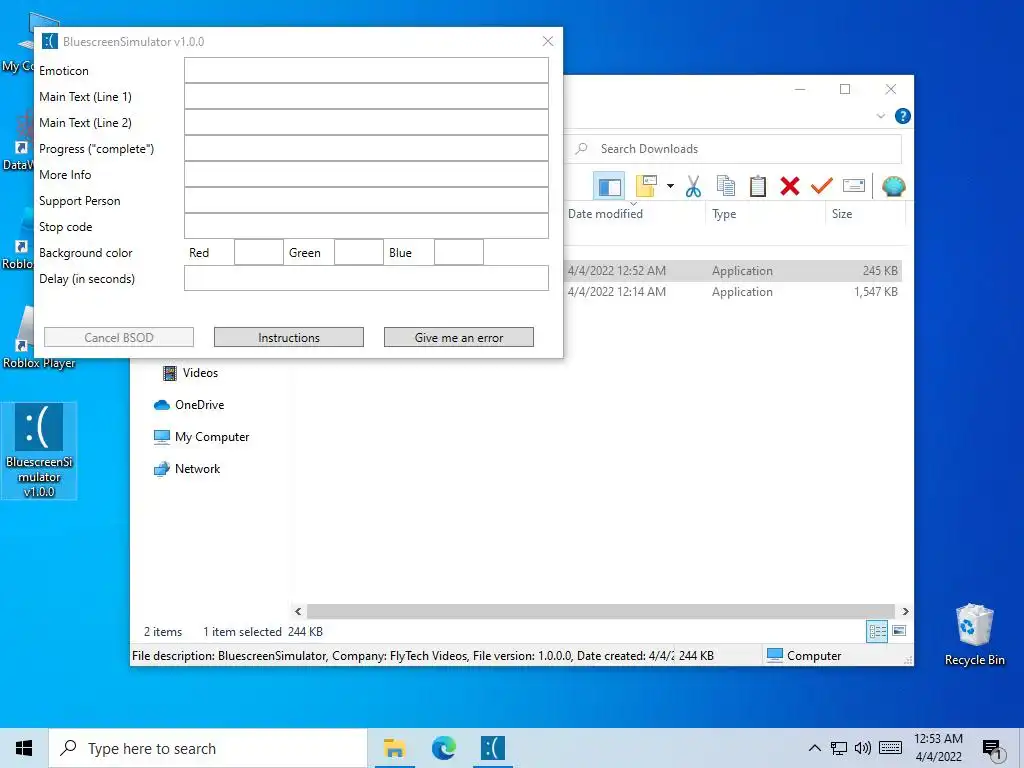Click the navigation pane toggle icon in Explorer toolbar
1024x768 pixels.
(609, 187)
